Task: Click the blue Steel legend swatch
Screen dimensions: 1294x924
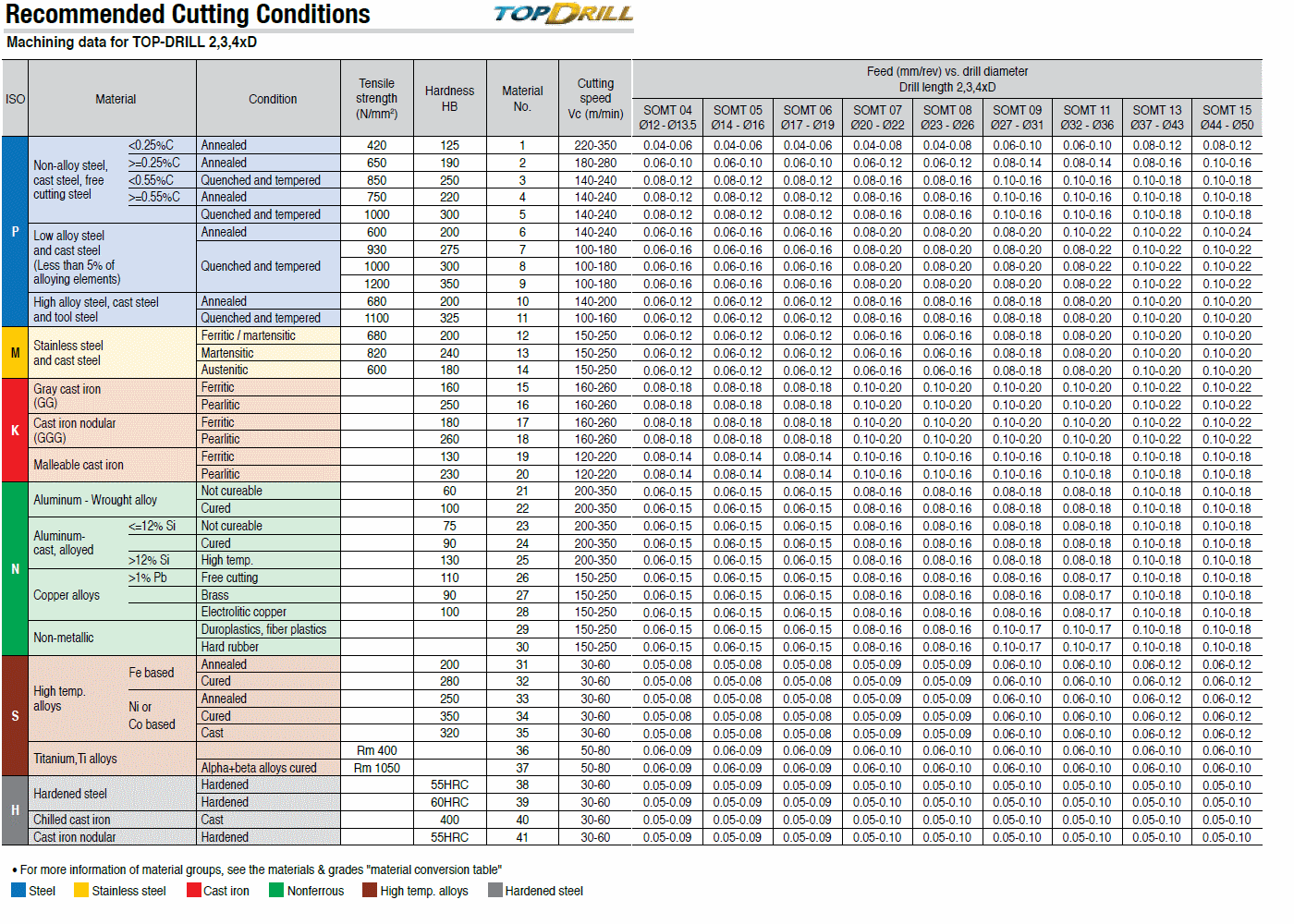Action: (18, 891)
